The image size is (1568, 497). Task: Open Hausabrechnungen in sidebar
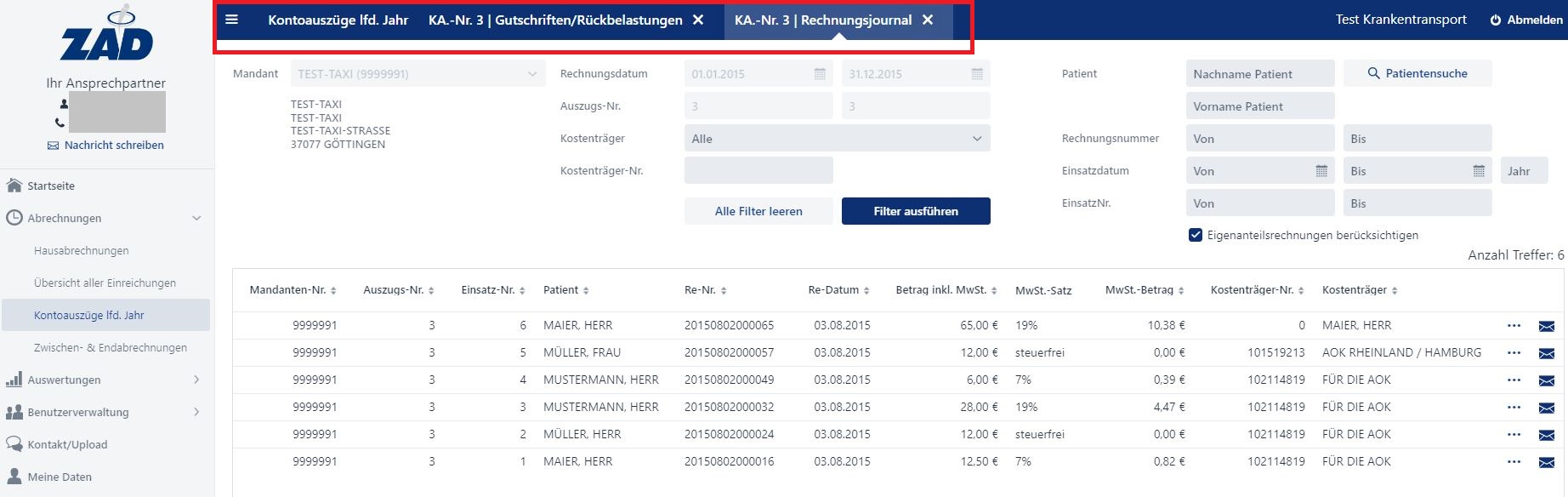click(x=82, y=250)
